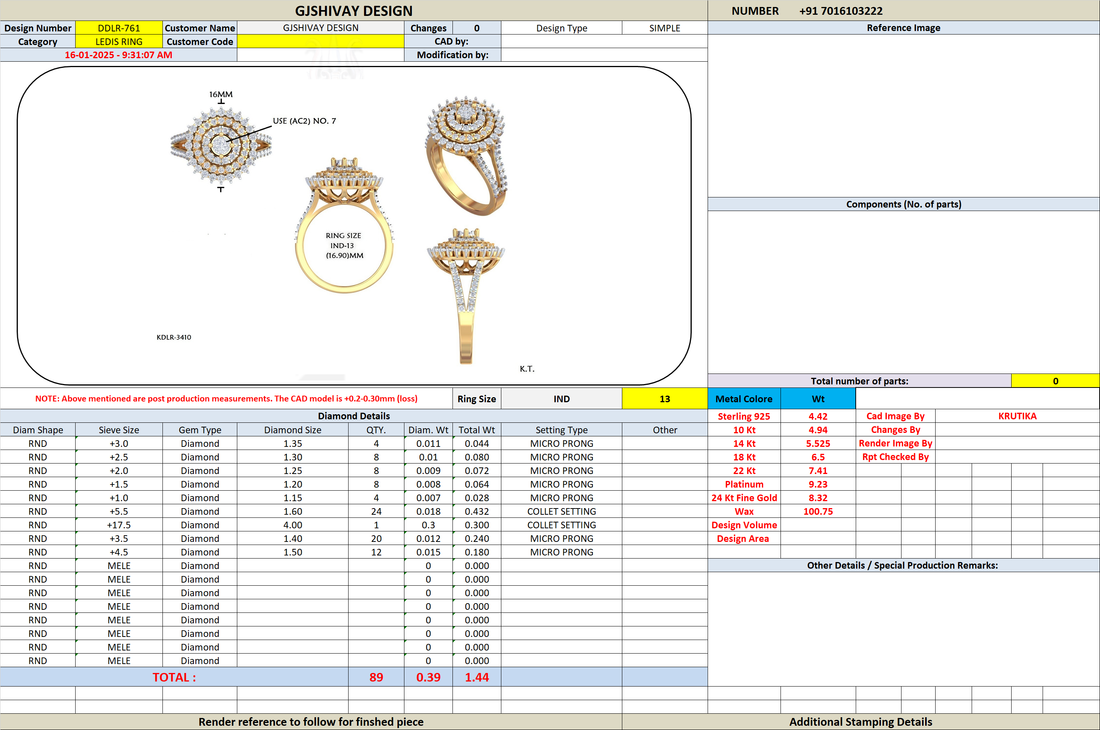Screen dimensions: 1100x730
Task: Click the side-view ring render near K.T.
Action: (x=466, y=295)
